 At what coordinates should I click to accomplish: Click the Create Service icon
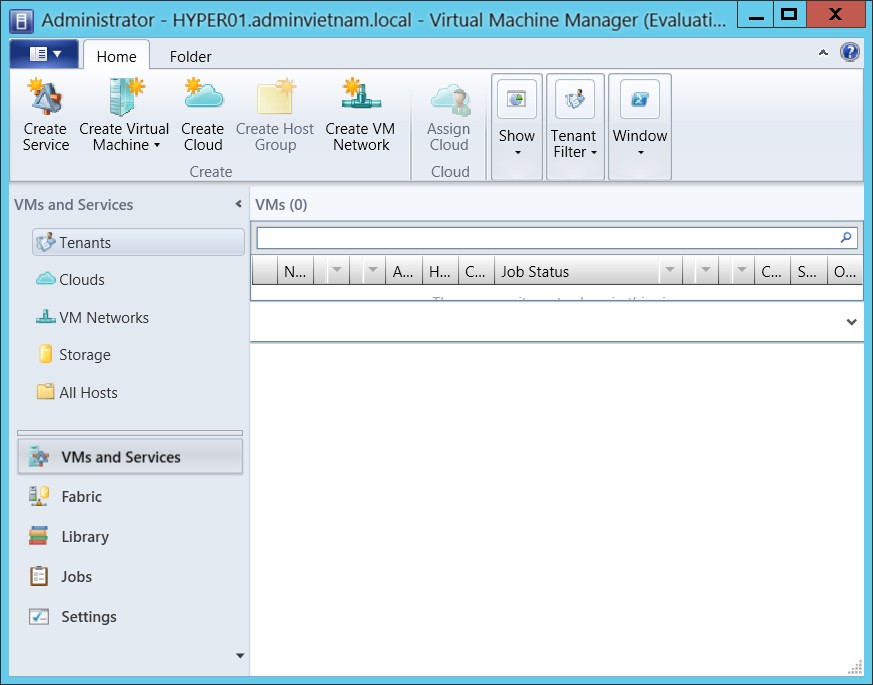tap(45, 96)
